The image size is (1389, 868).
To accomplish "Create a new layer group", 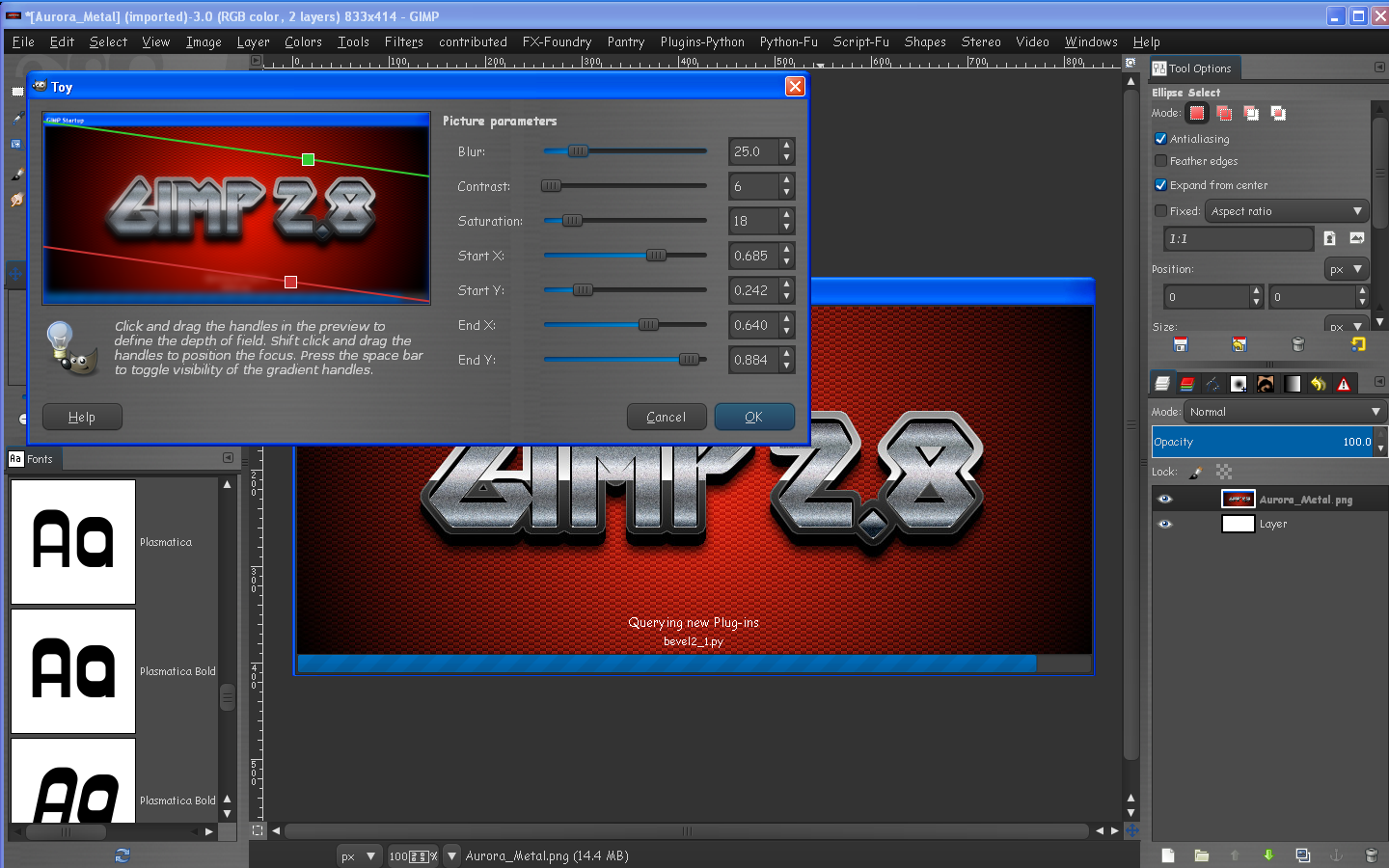I will point(1201,855).
